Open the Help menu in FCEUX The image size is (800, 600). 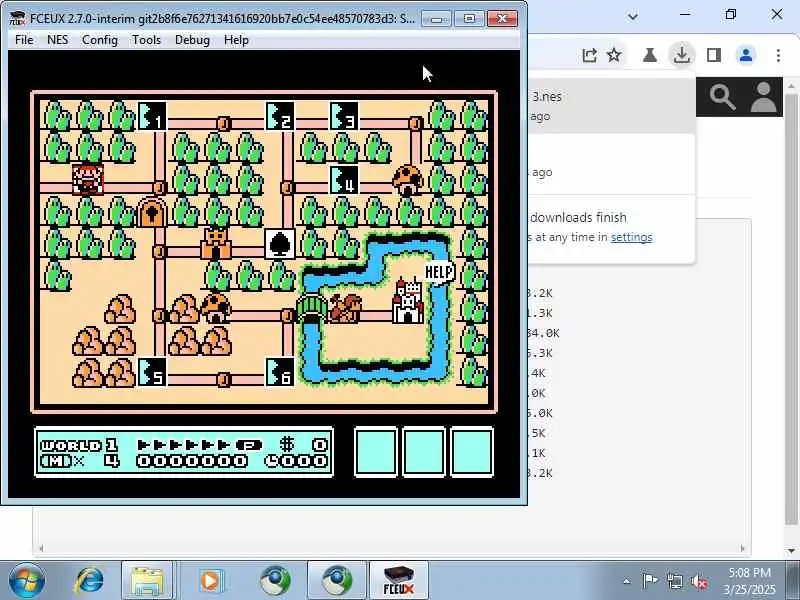(236, 40)
